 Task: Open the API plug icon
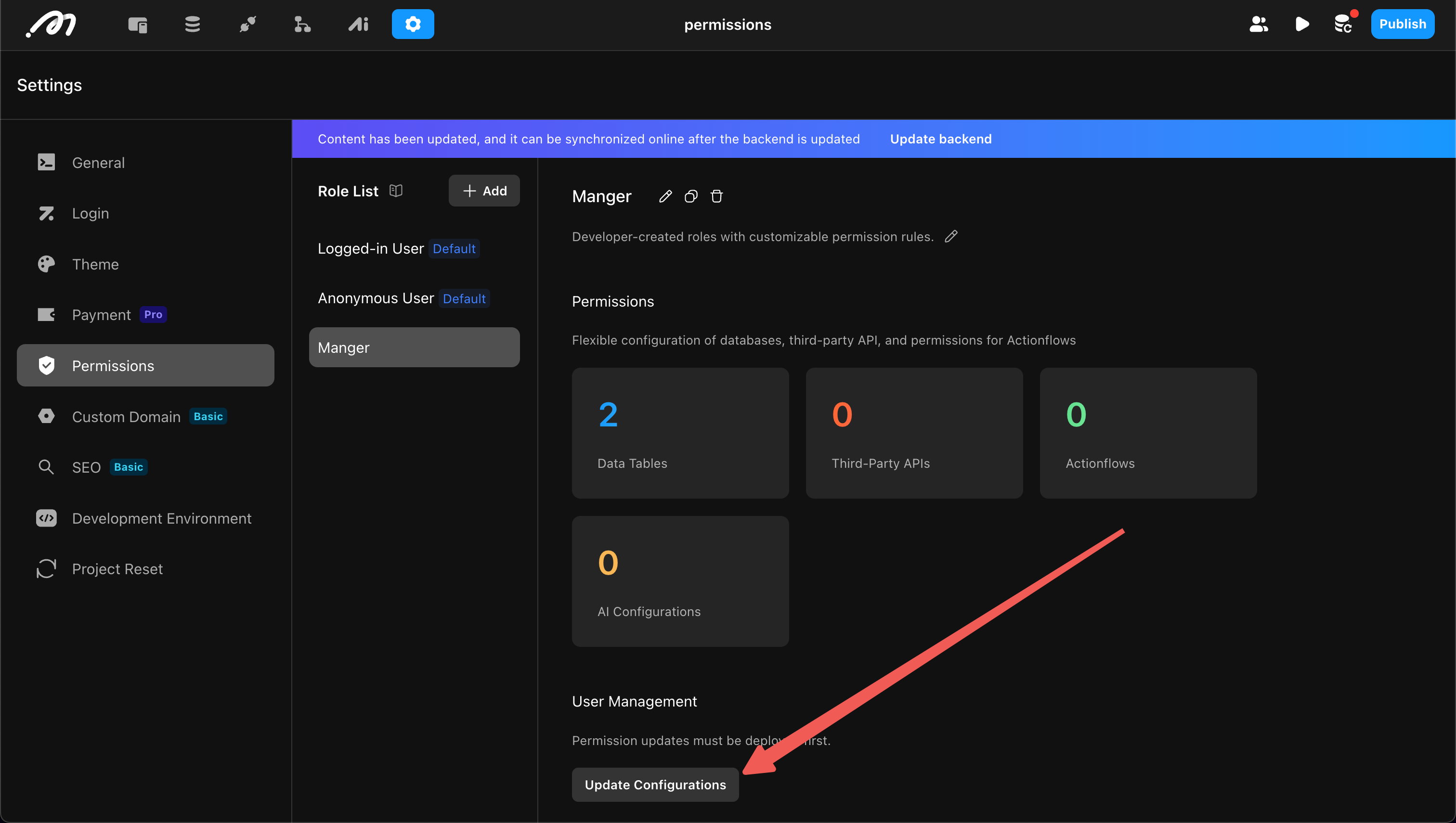tap(247, 25)
